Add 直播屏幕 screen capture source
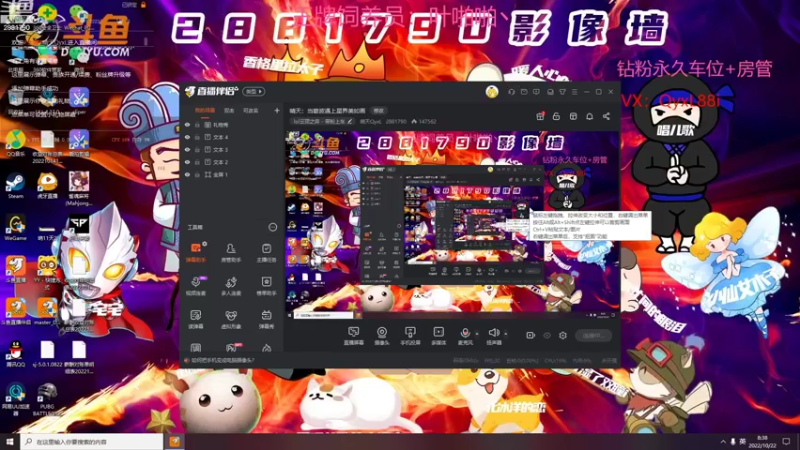This screenshot has height=450, width=800. click(x=354, y=336)
